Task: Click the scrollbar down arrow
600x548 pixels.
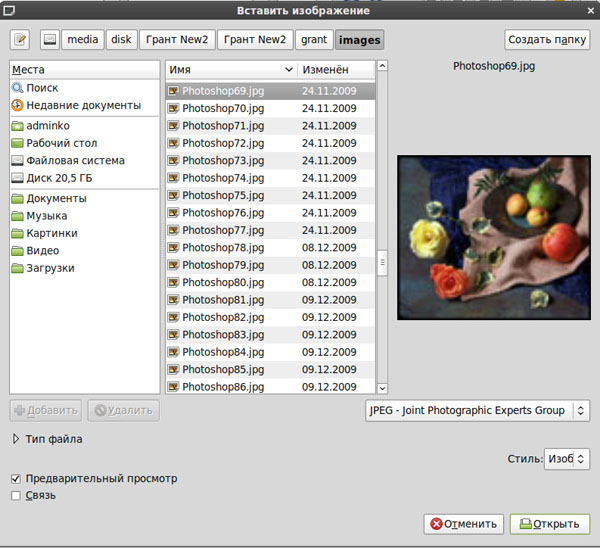Action: click(382, 388)
